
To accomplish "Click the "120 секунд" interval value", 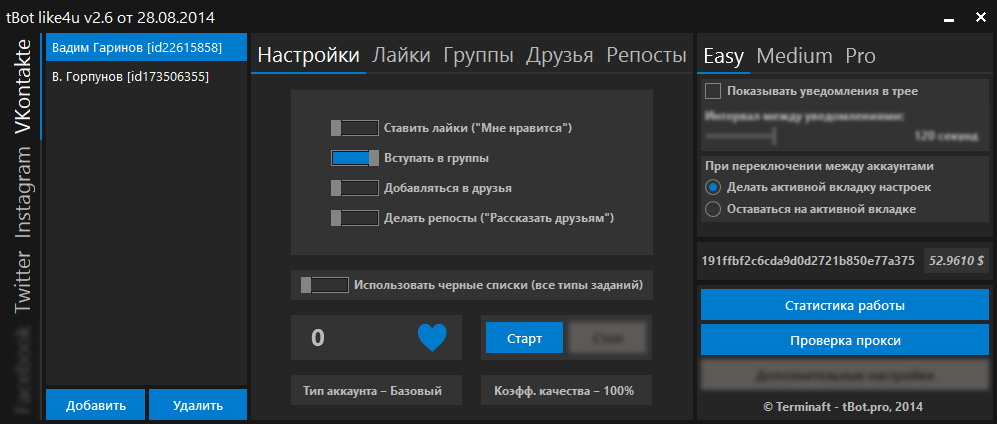I will 946,136.
